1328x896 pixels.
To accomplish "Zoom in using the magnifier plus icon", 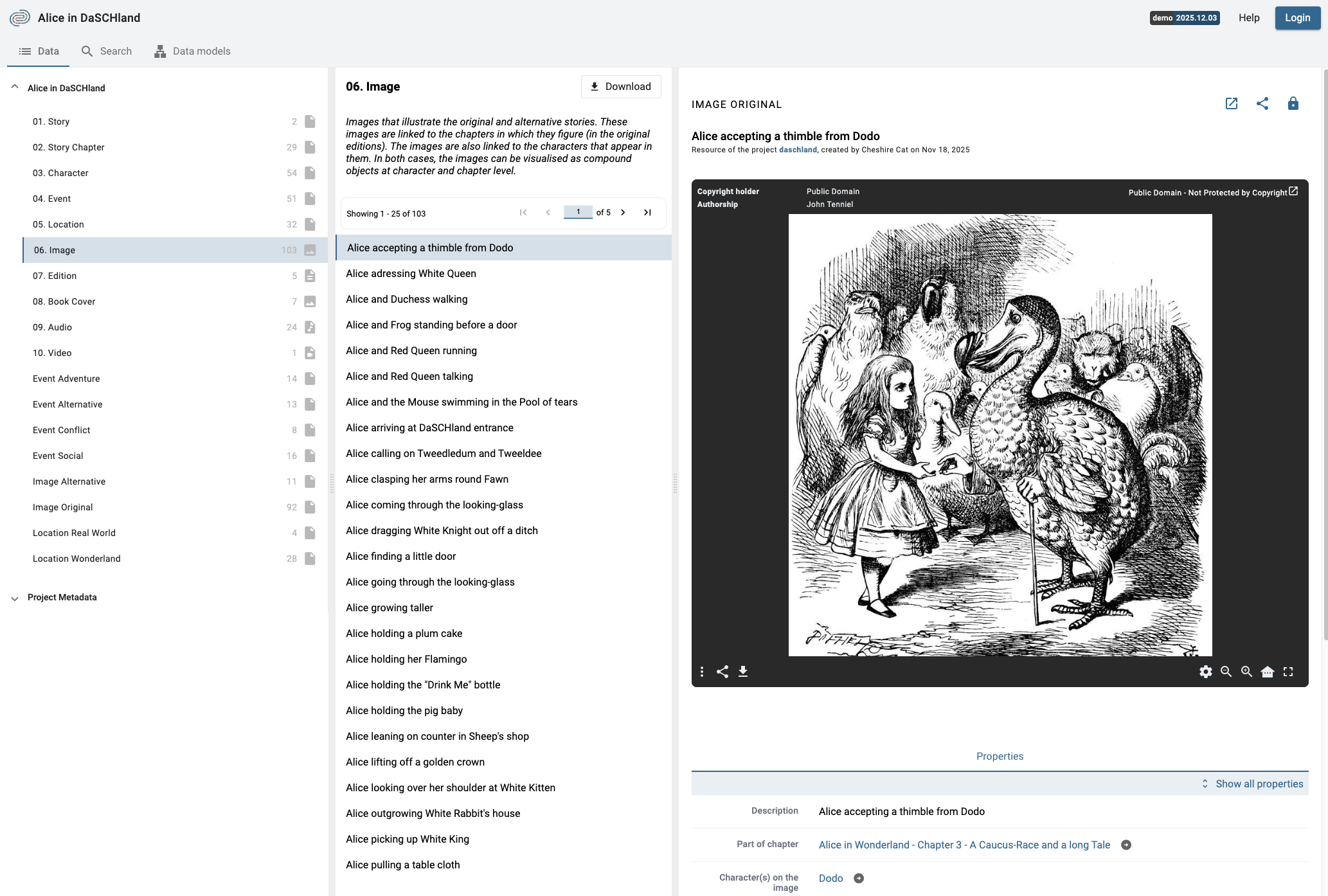I will pos(1247,672).
